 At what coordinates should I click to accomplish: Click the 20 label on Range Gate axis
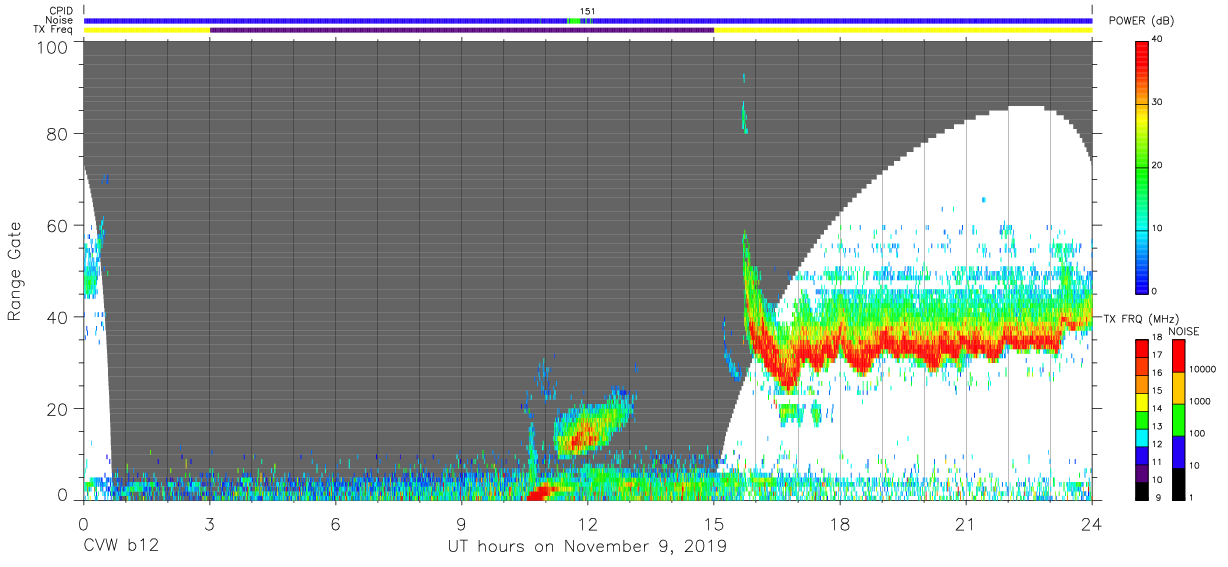coord(58,409)
